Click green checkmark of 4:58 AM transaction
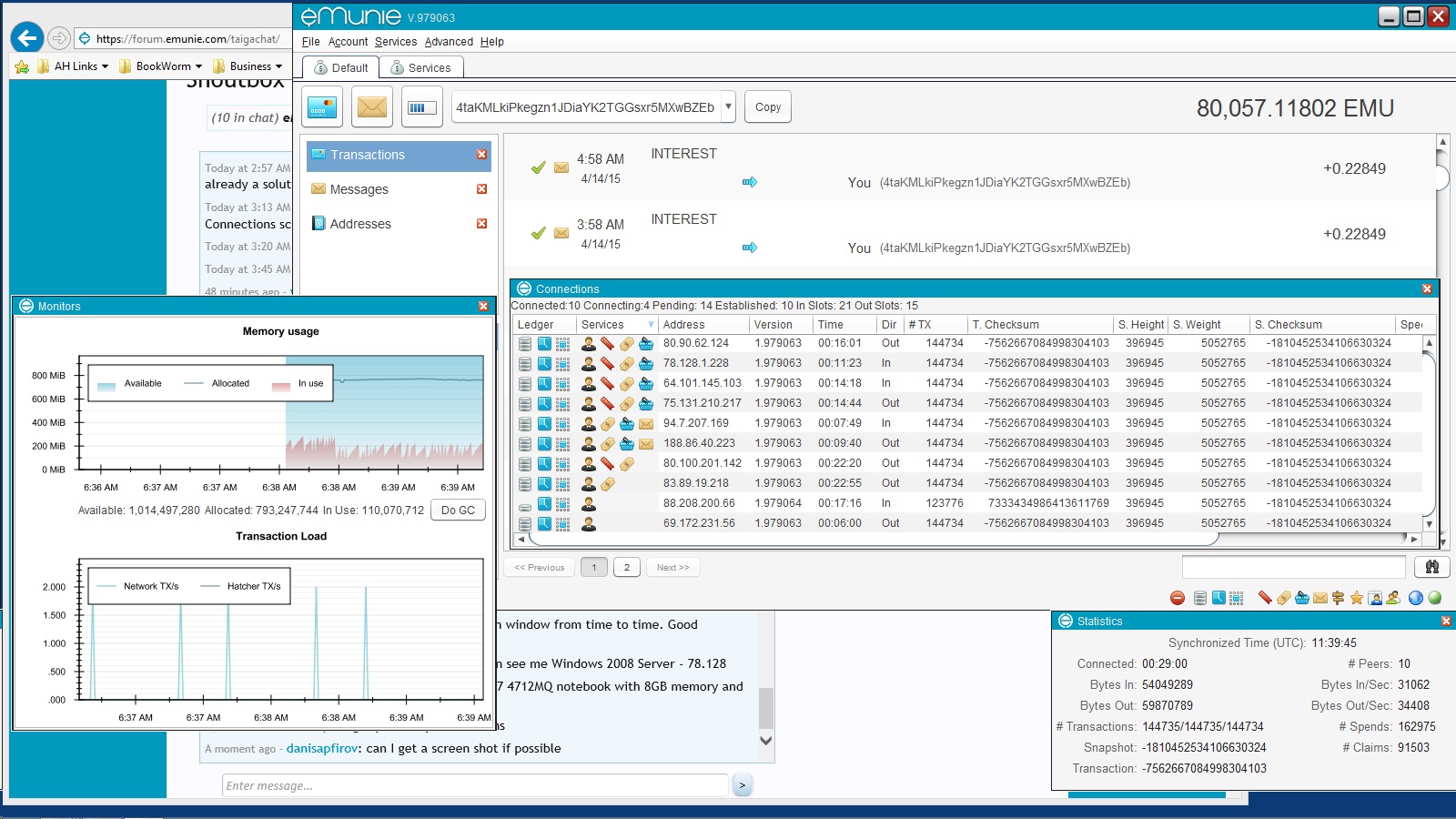The width and height of the screenshot is (1456, 819). click(x=539, y=167)
